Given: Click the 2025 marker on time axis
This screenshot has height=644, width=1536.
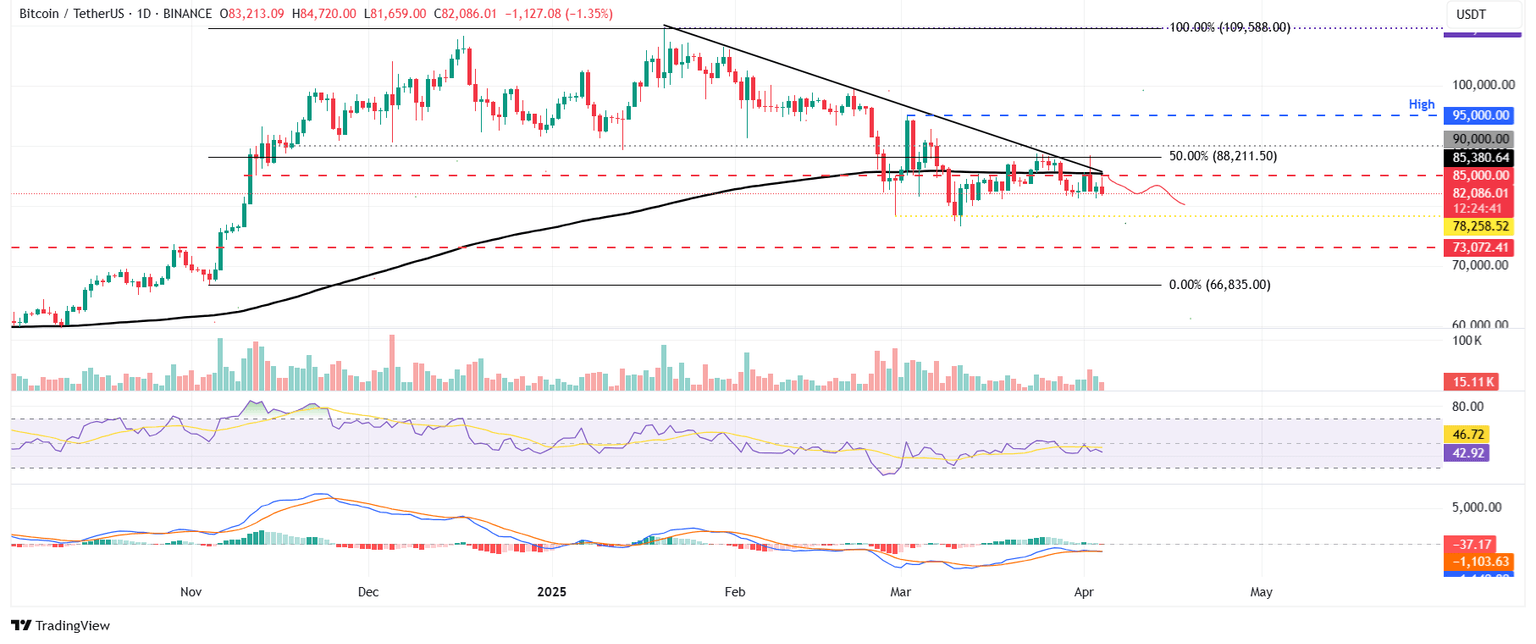Looking at the screenshot, I should coord(552,592).
